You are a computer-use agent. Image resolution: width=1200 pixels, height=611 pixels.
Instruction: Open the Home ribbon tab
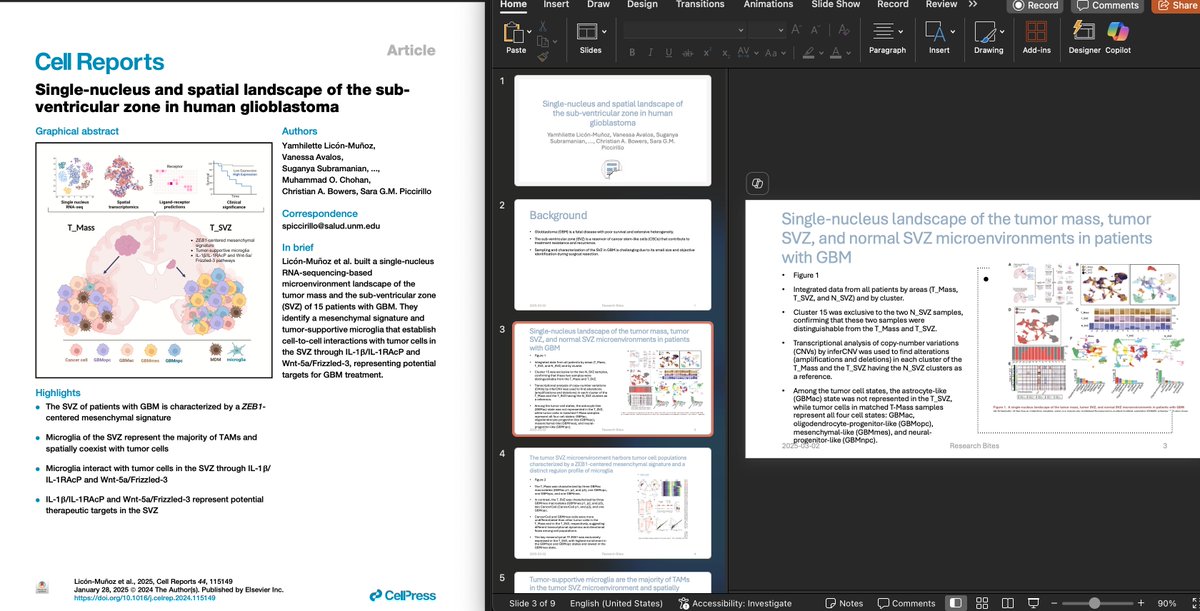(x=513, y=4)
